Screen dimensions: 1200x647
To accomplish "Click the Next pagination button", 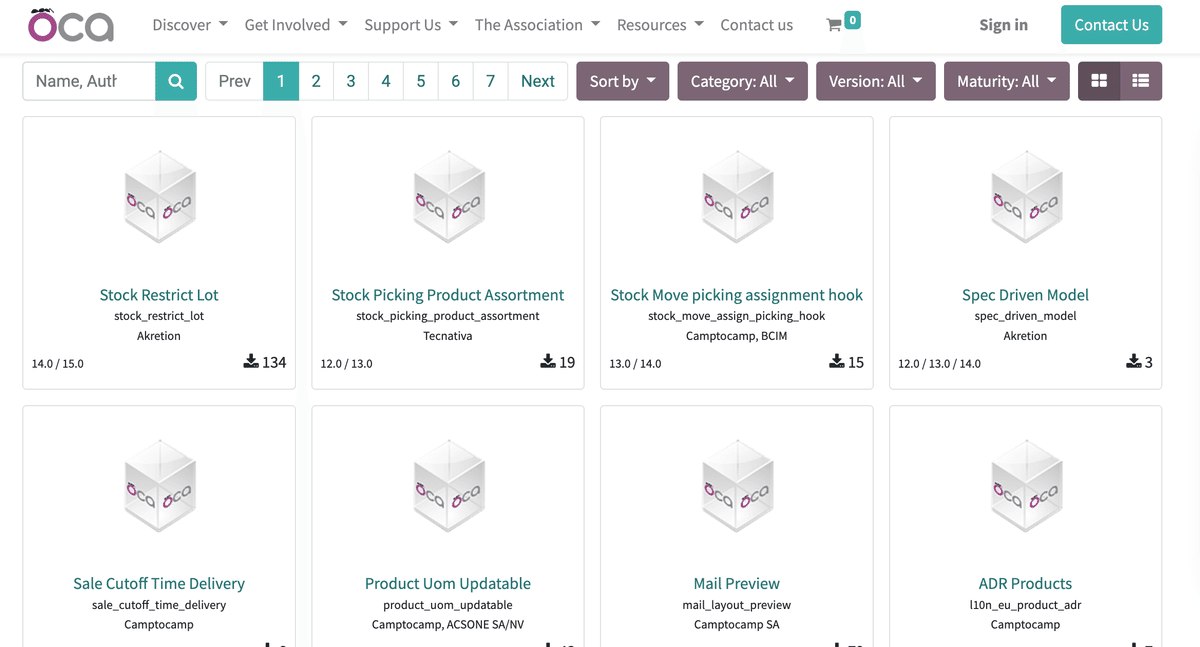I will [538, 81].
